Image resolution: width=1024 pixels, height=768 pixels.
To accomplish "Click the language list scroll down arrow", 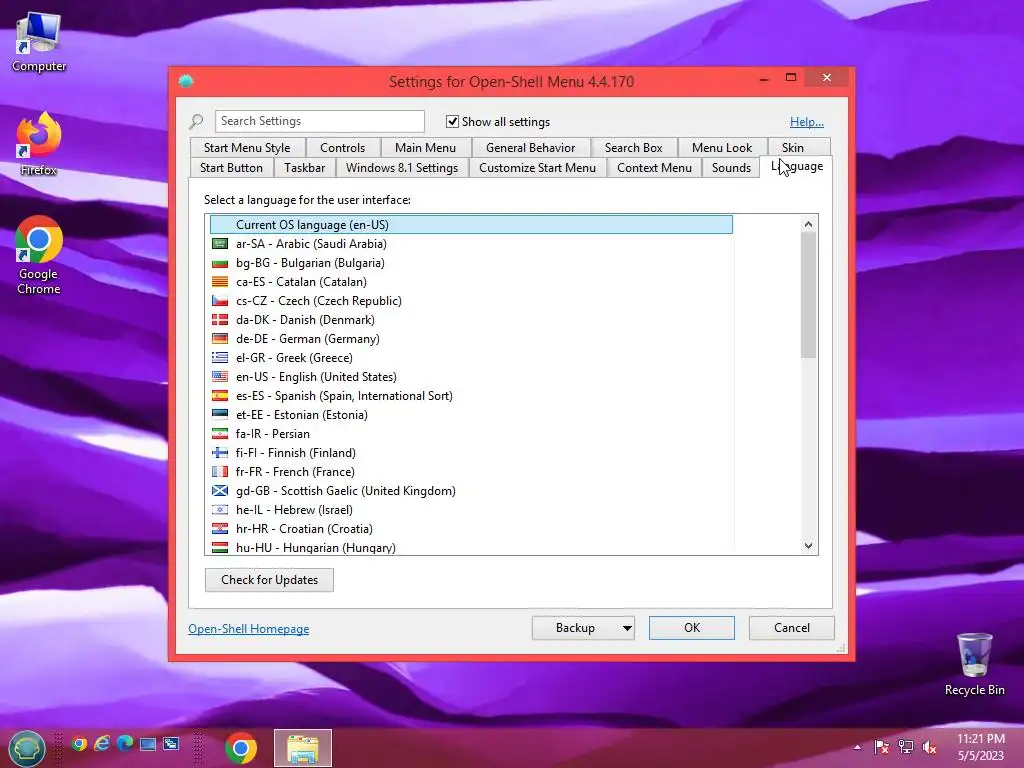I will coord(808,545).
